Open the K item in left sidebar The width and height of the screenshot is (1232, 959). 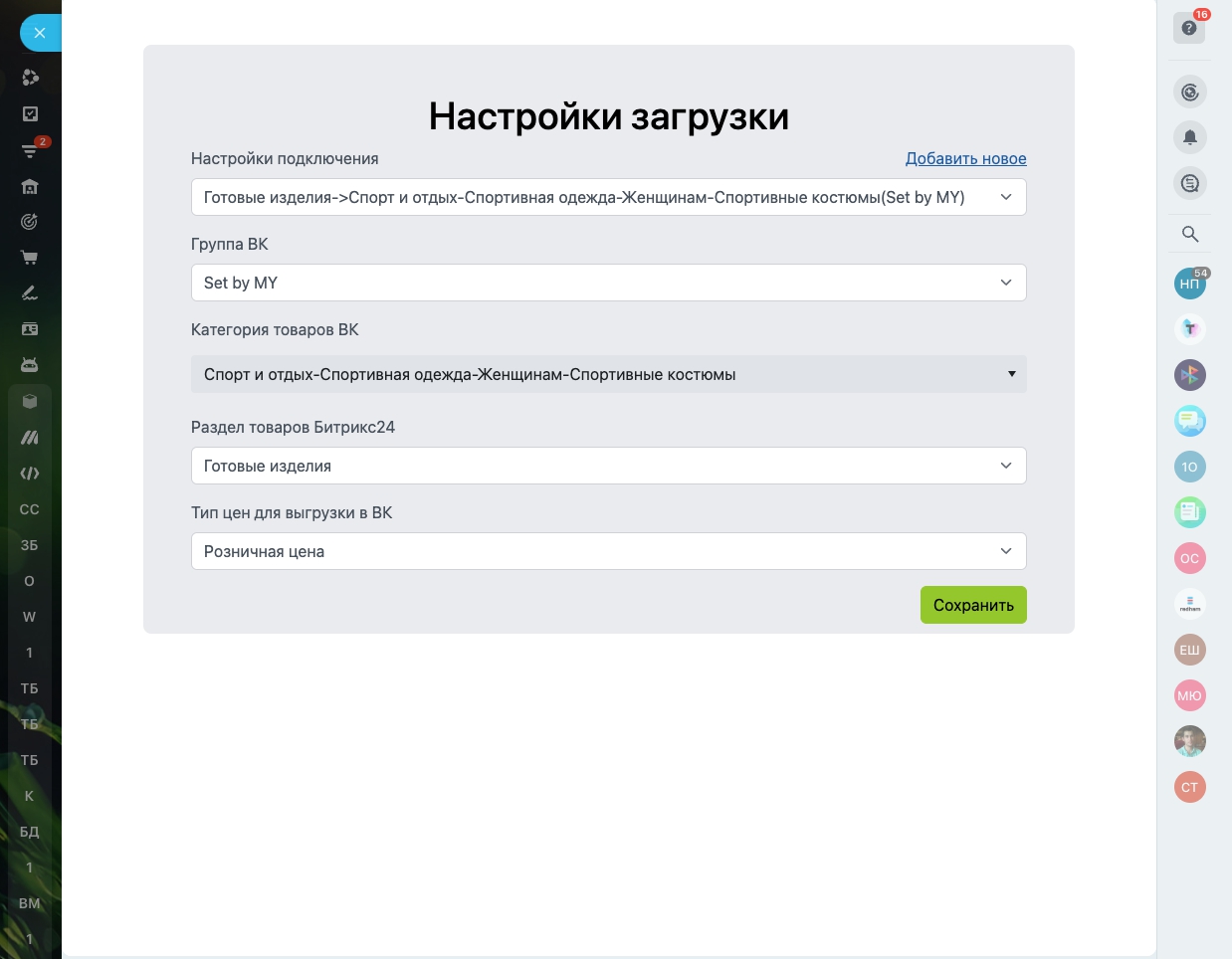[x=30, y=796]
